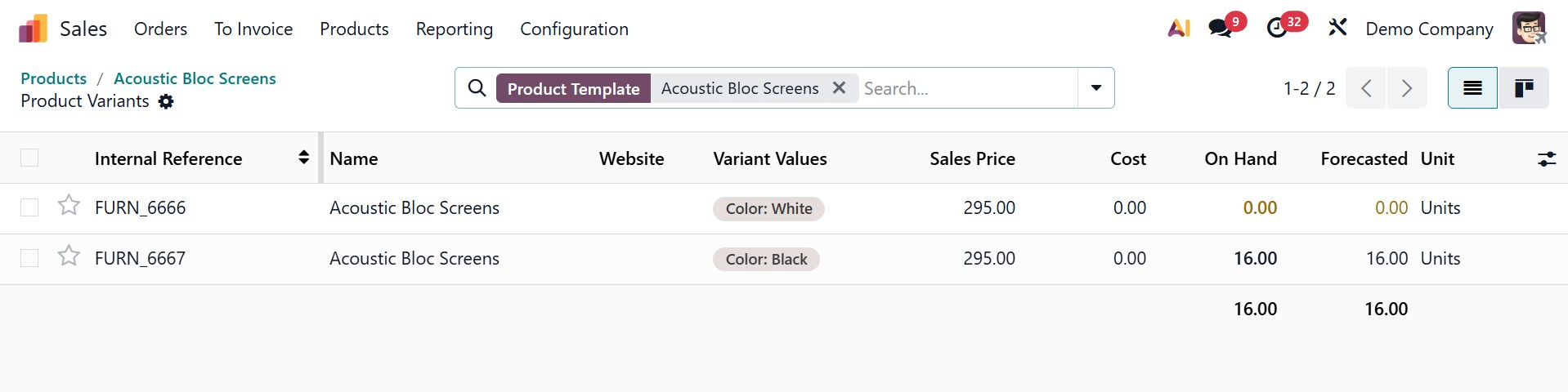The image size is (1568, 392).
Task: Open the Sales app home icon
Action: click(x=33, y=29)
